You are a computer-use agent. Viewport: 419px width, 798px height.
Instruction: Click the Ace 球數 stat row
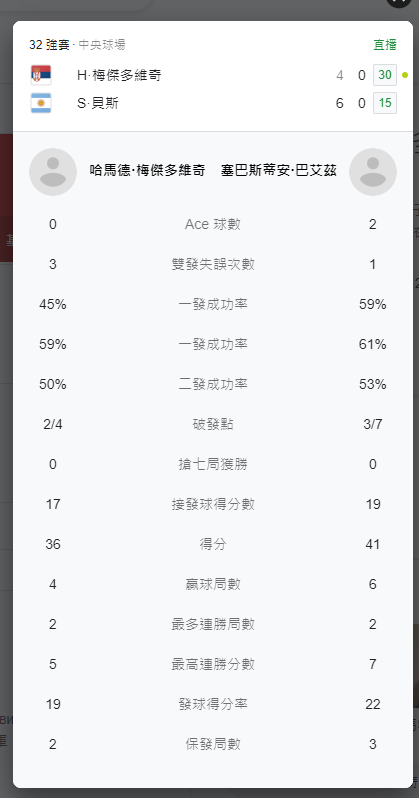click(x=213, y=224)
